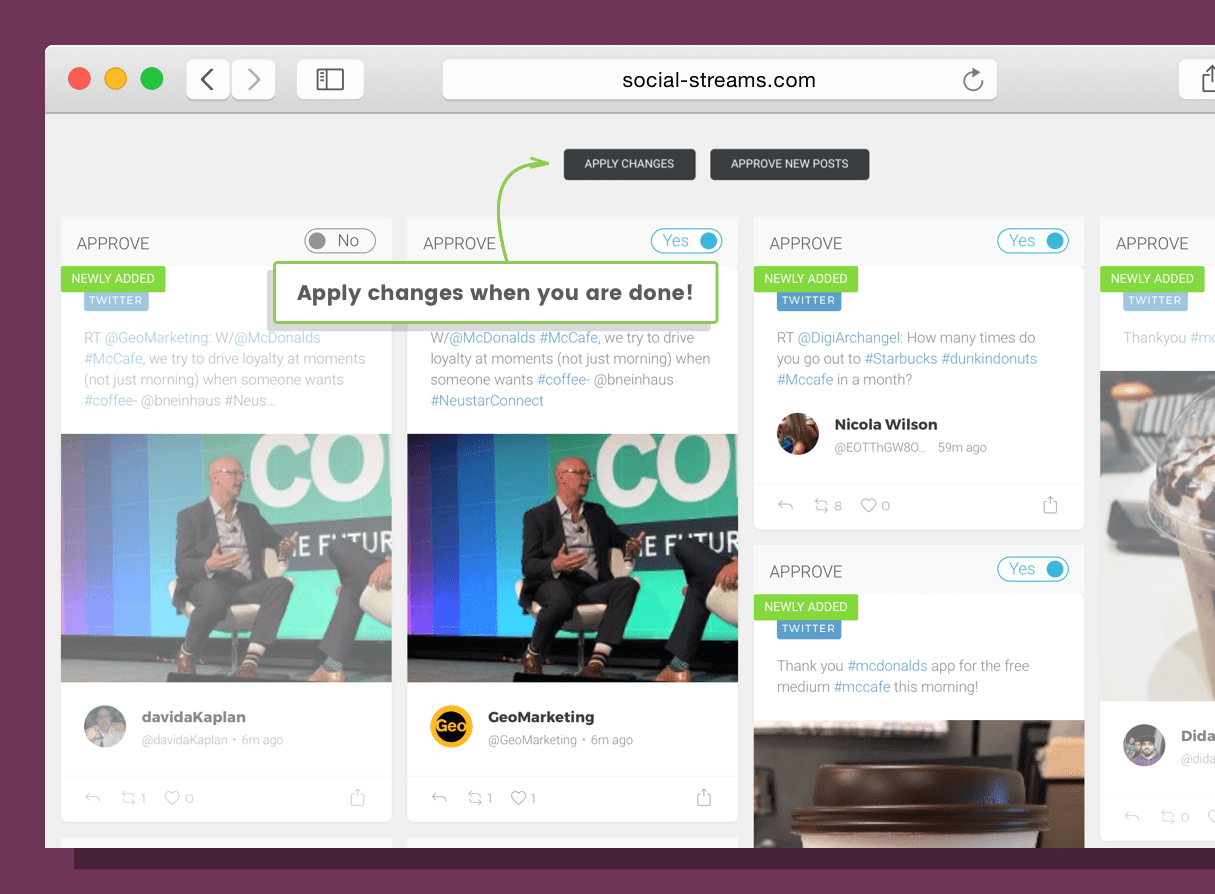The width and height of the screenshot is (1215, 894).
Task: Reply to davidaKaplan's post
Action: tap(93, 798)
